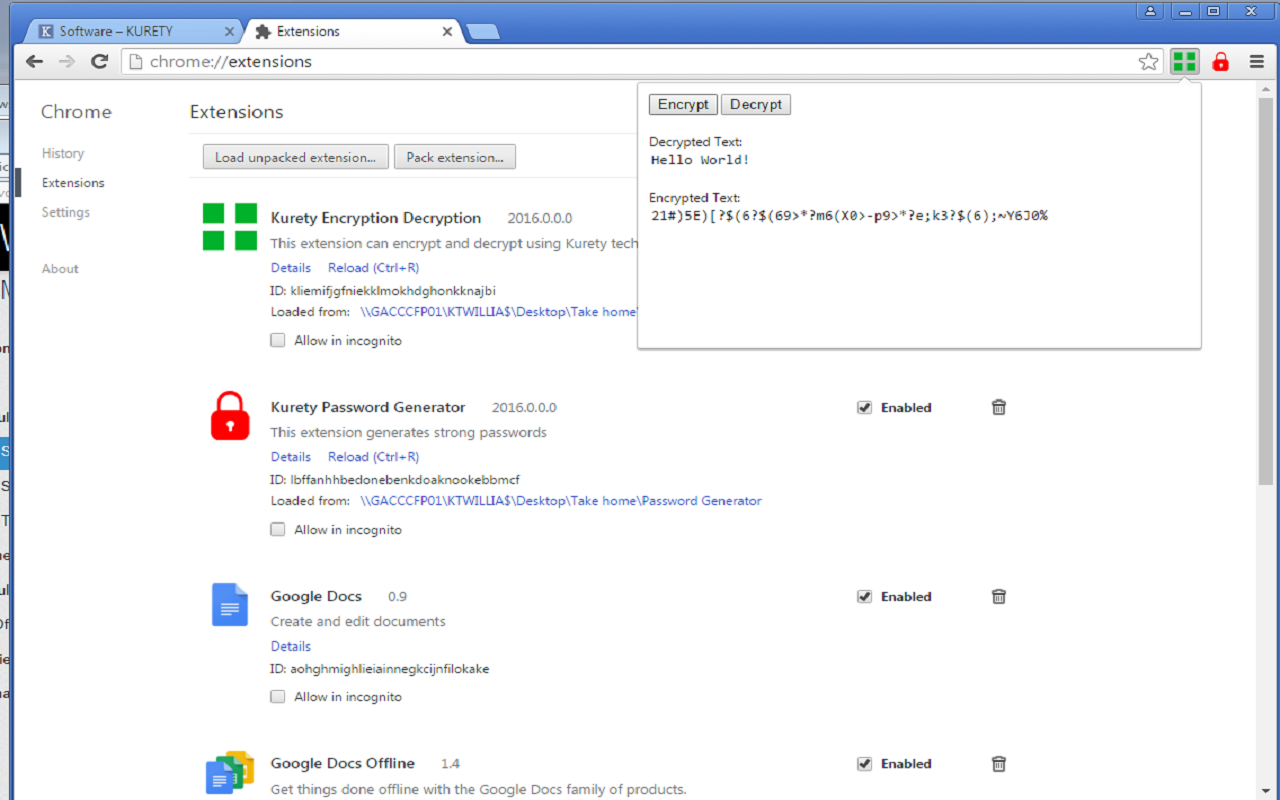Click the Decrypt button in the popup
This screenshot has height=800, width=1280.
[x=756, y=104]
